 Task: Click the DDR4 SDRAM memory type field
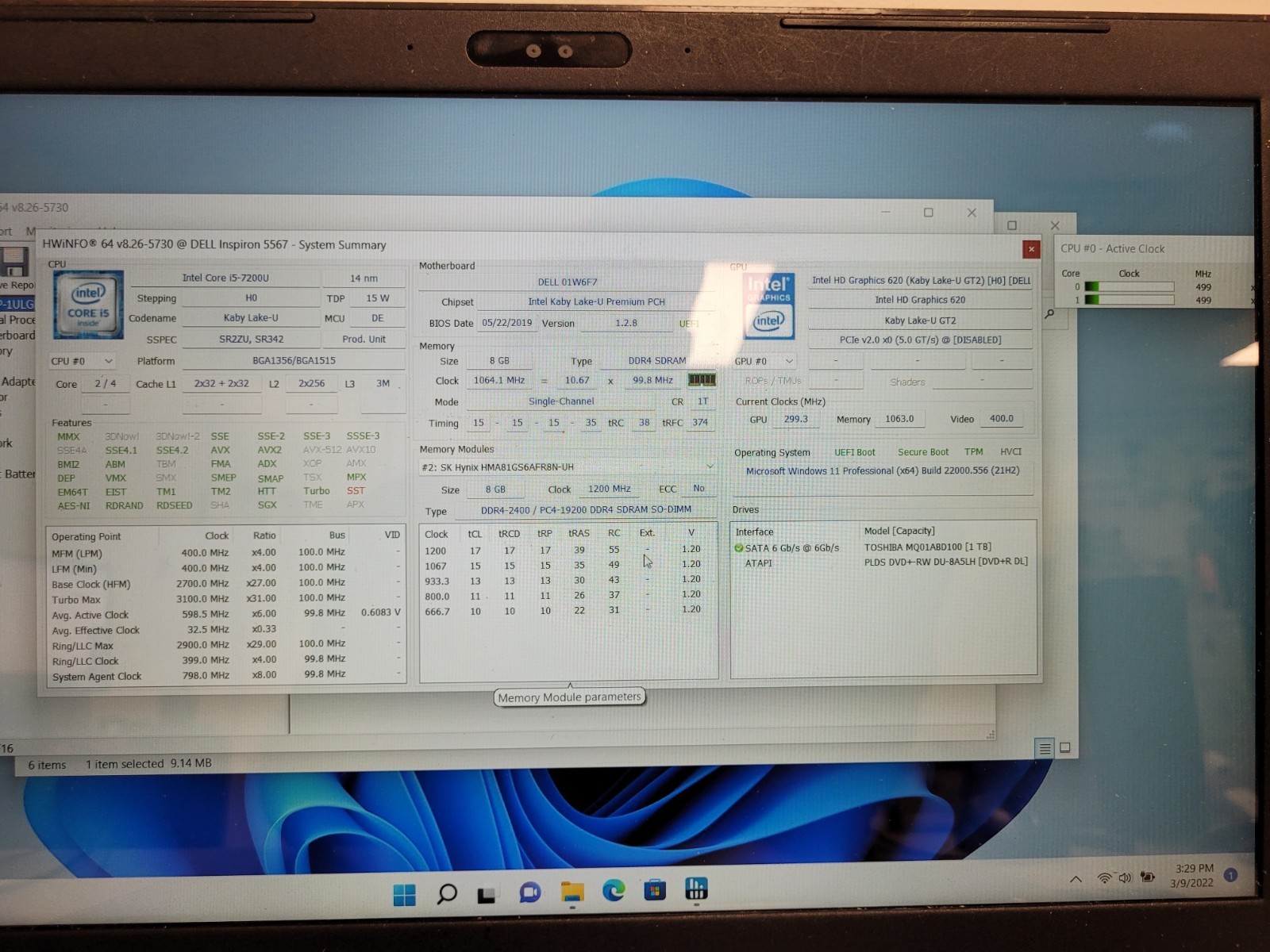(x=656, y=360)
